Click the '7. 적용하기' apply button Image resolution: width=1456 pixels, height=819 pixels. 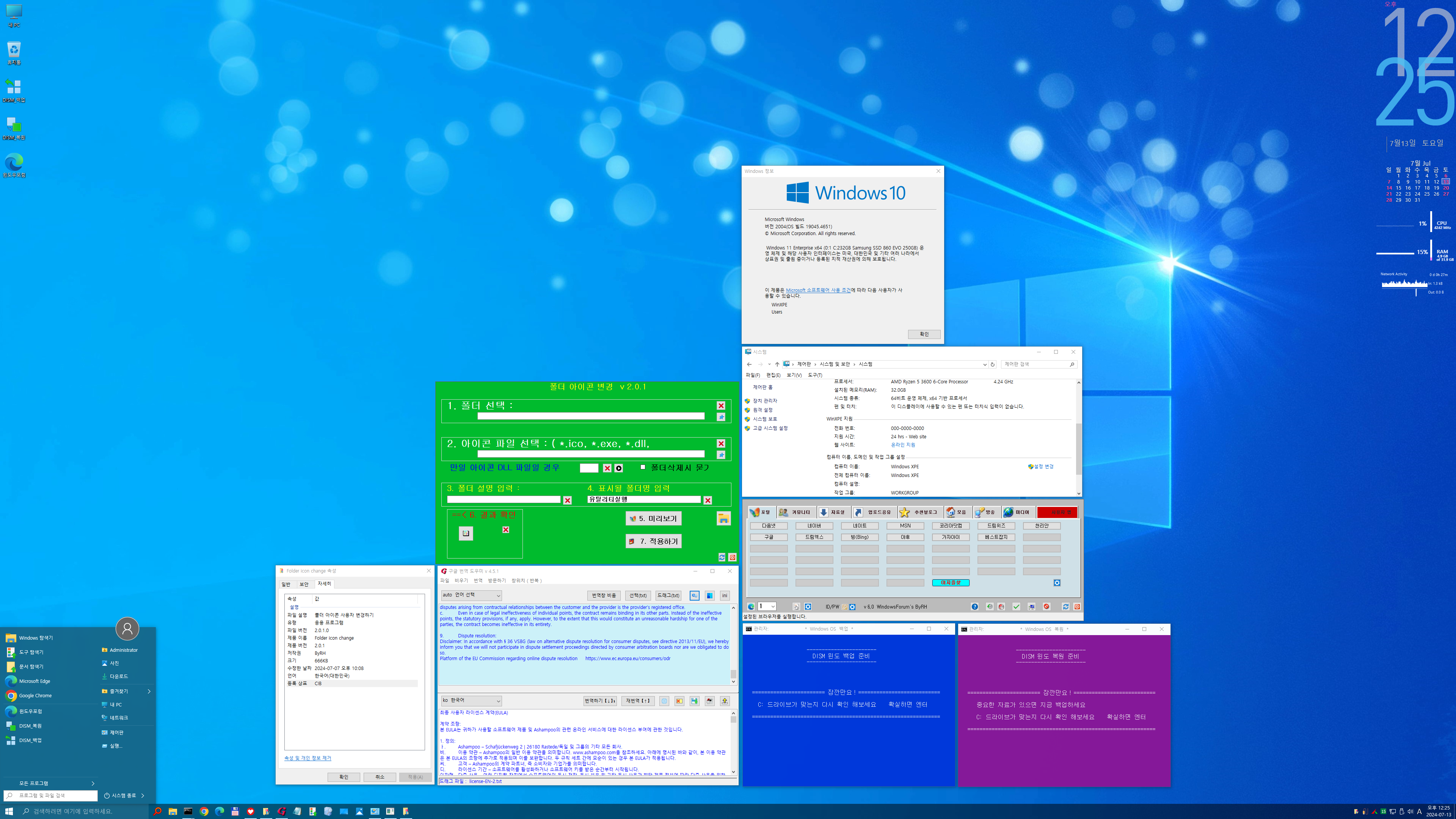[x=653, y=541]
